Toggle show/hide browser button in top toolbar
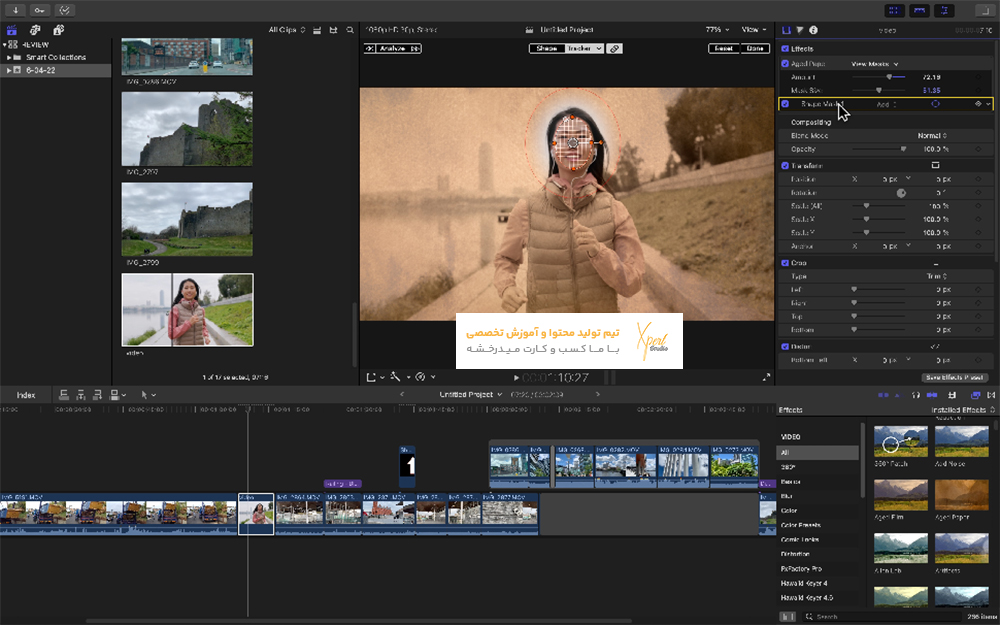The image size is (1000, 625). 895,10
